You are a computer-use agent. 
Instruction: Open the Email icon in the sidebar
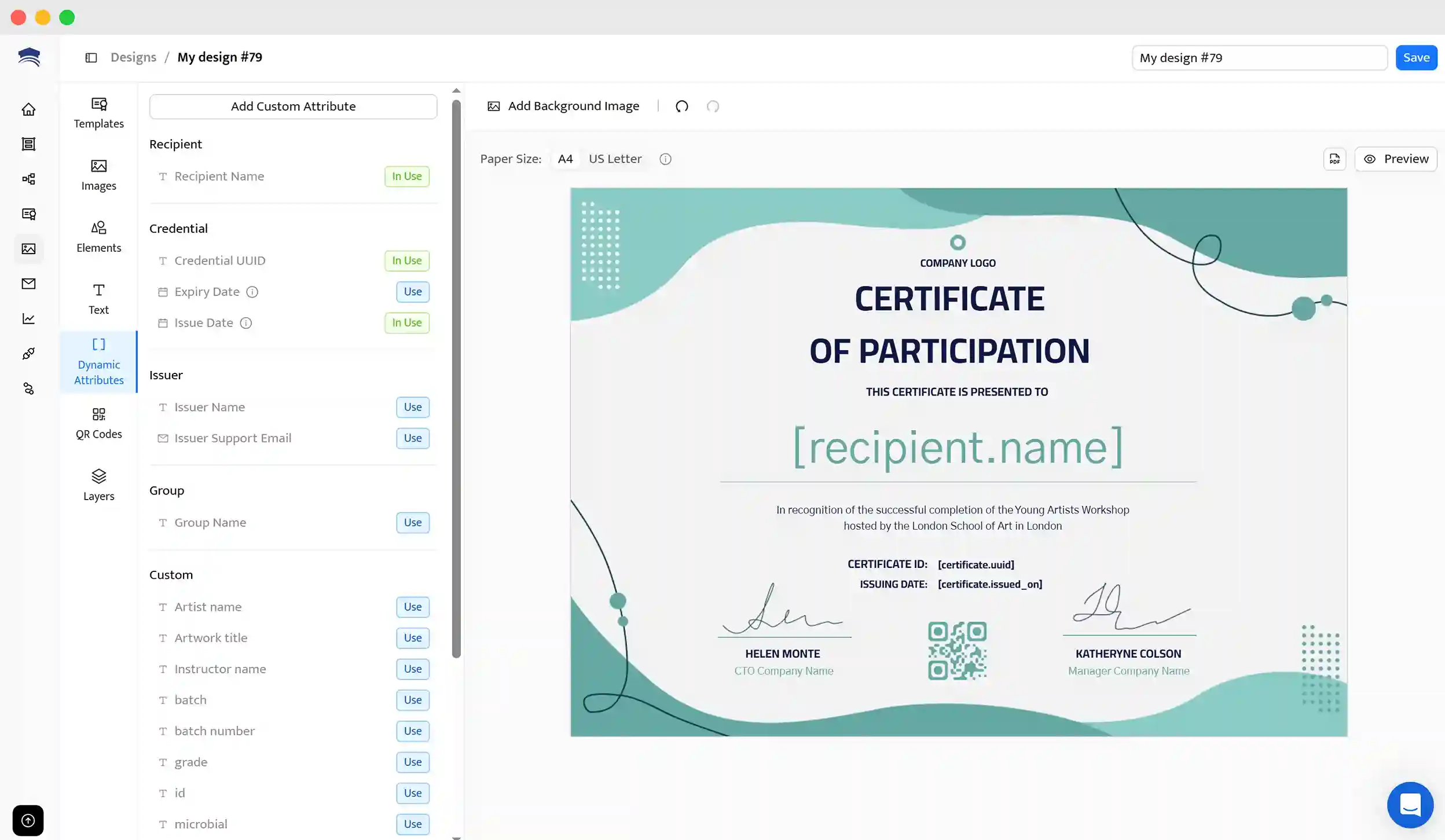29,284
